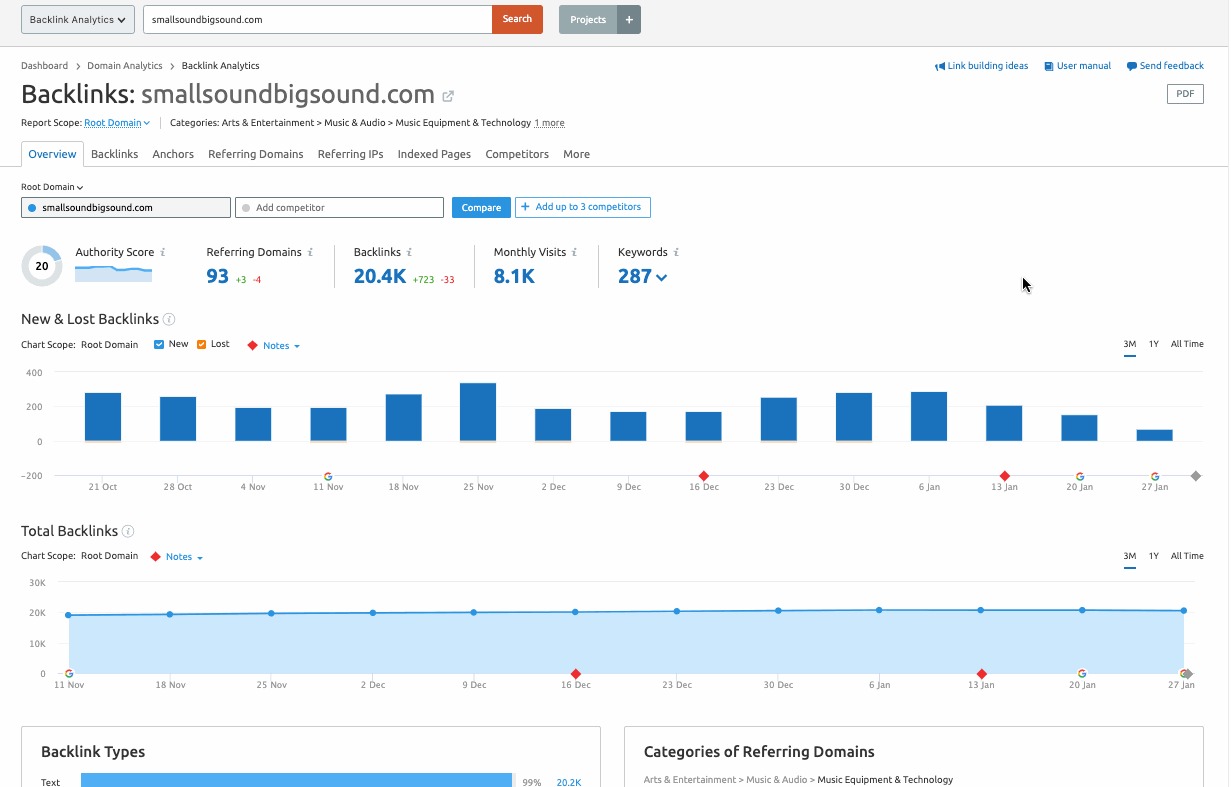The width and height of the screenshot is (1231, 787).
Task: Go to Dashboard in the breadcrumb
Action: coord(44,66)
